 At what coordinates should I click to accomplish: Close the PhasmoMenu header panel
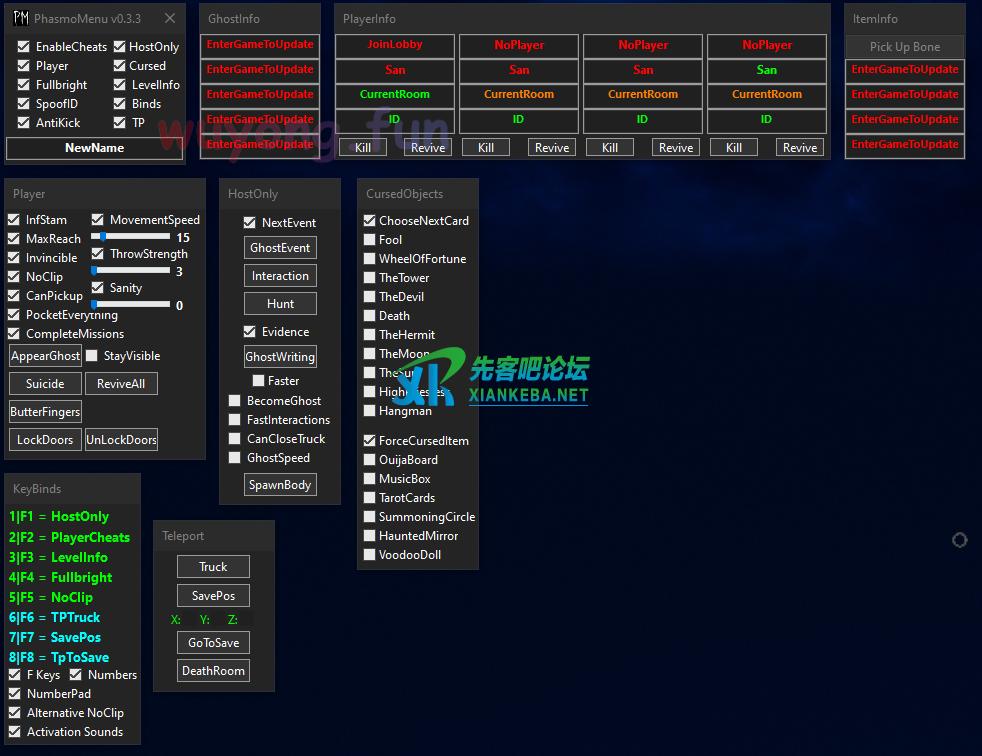[x=170, y=18]
